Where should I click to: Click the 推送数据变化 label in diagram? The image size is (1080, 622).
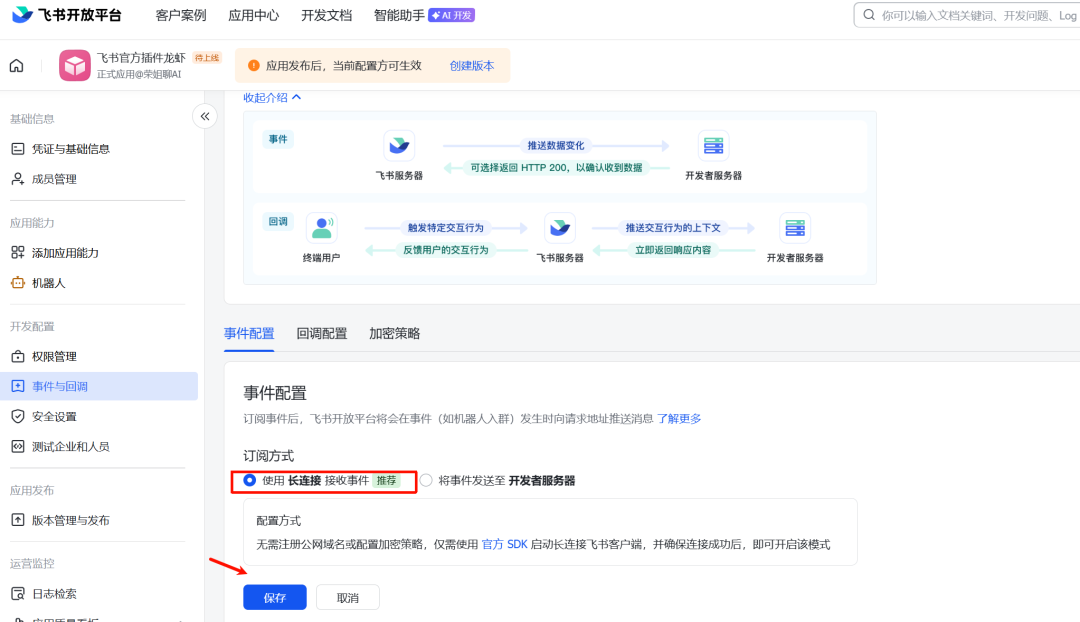click(556, 145)
